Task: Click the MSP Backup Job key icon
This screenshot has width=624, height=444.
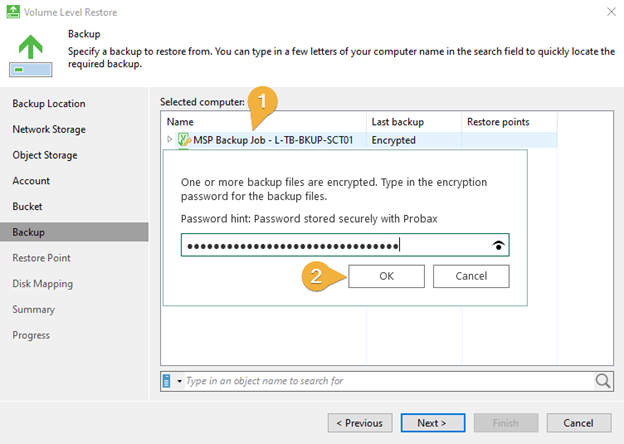Action: [184, 140]
